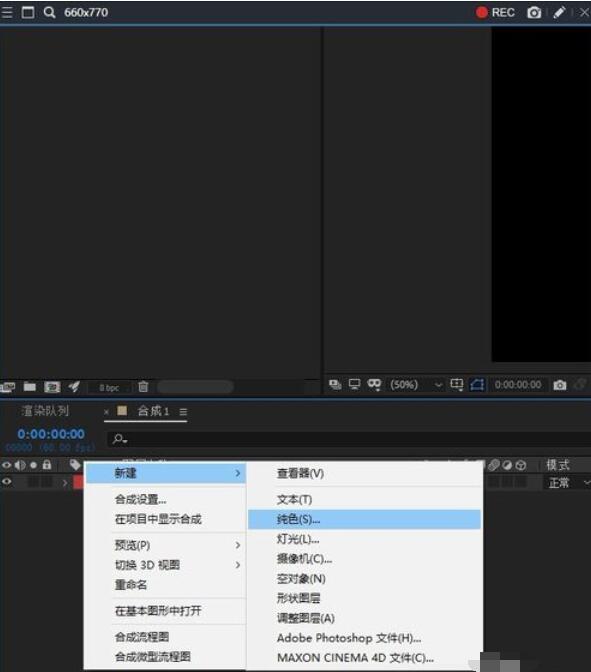
Task: Create a new composition from project panel icon
Action: (x=52, y=387)
